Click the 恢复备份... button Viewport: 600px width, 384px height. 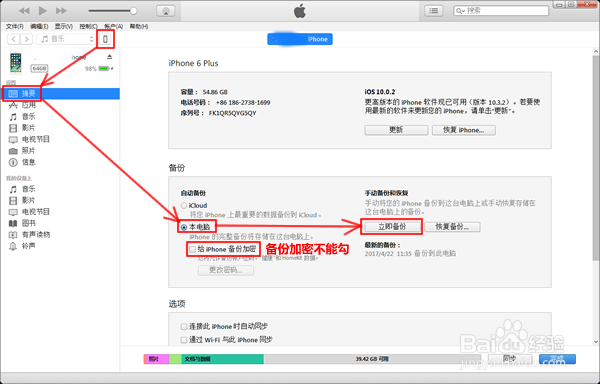coord(452,227)
